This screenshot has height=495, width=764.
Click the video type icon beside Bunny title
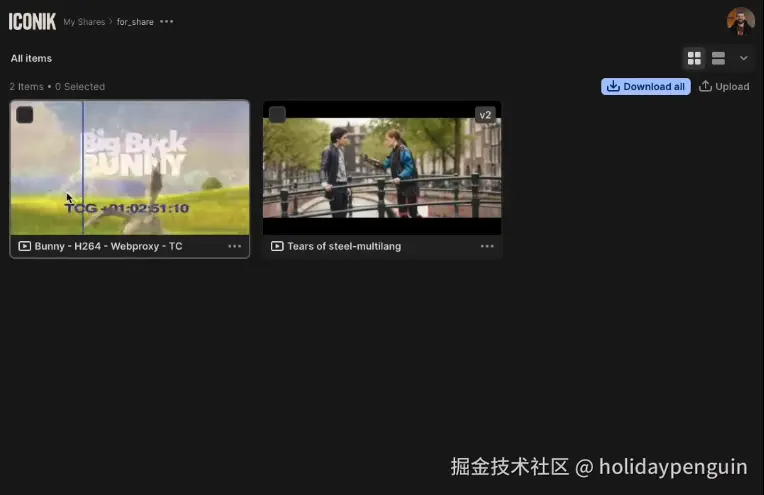point(24,246)
